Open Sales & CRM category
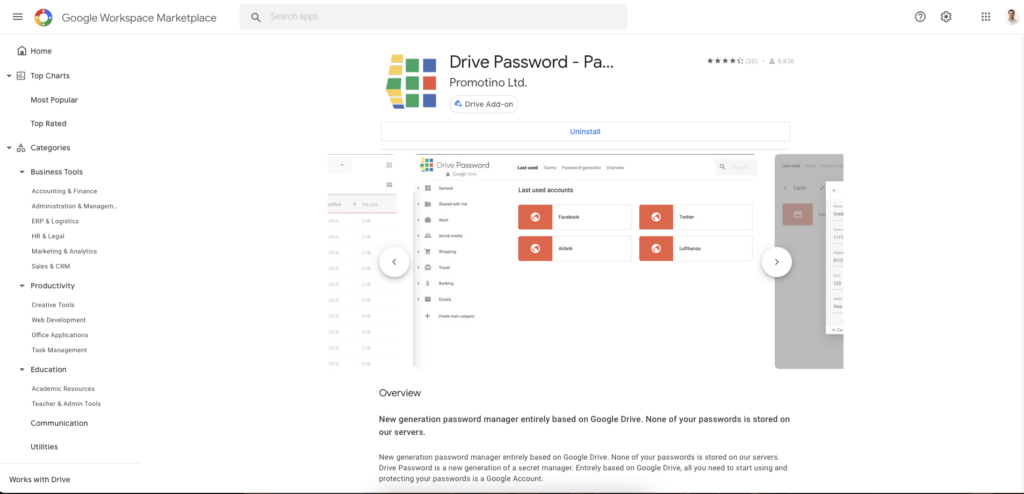 coord(50,267)
